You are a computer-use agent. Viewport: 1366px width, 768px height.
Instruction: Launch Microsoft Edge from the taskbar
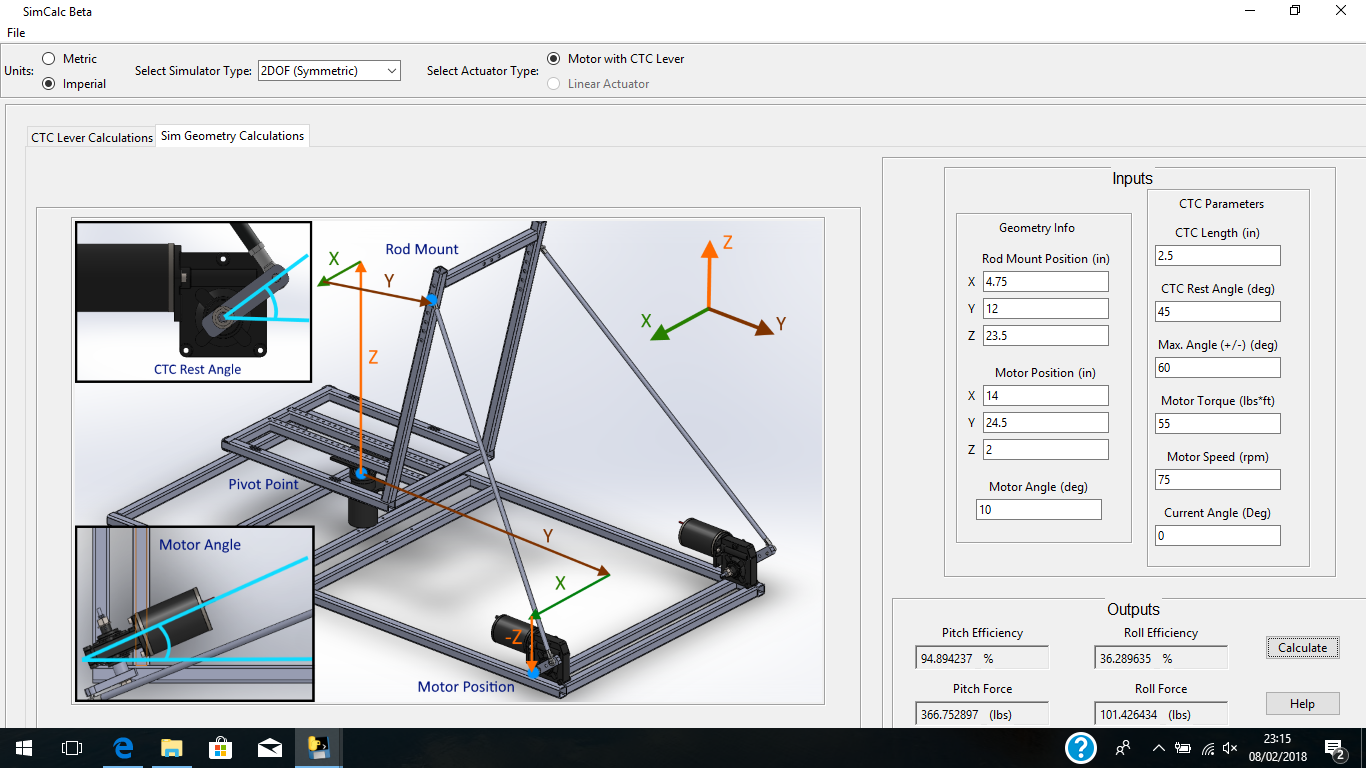click(123, 747)
